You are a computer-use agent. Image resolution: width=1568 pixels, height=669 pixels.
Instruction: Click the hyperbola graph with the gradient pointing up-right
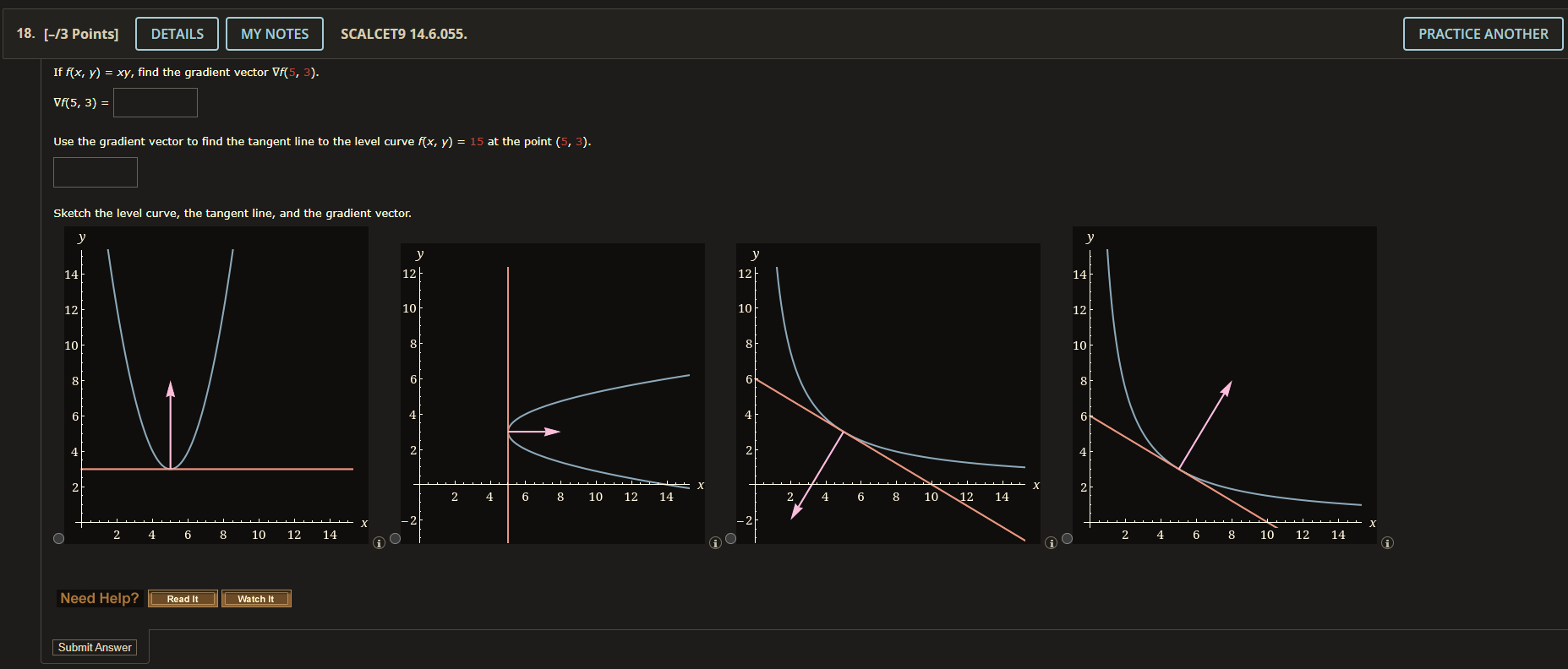pyautogui.click(x=1225, y=385)
